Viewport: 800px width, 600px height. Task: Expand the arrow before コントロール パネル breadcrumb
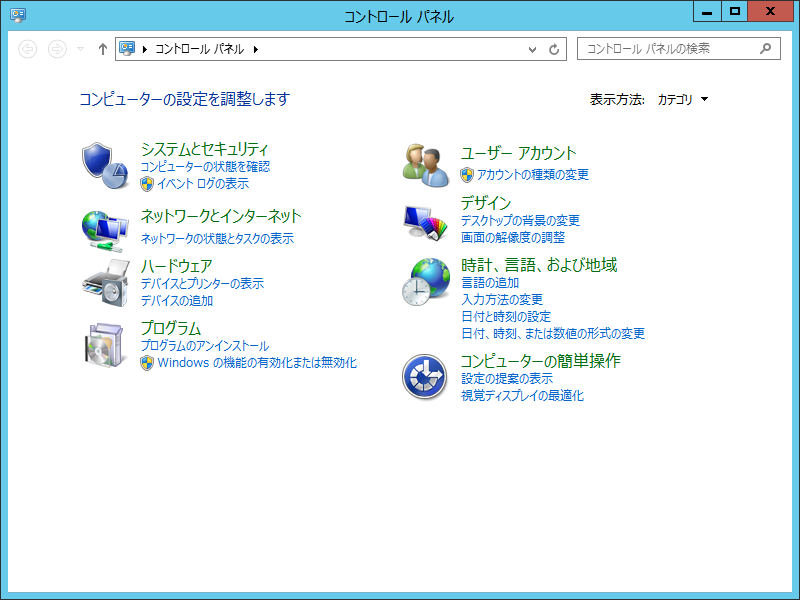145,49
